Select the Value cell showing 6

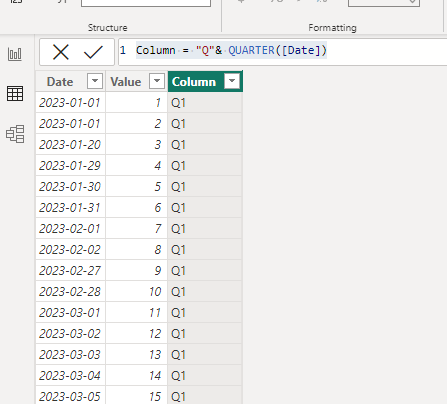click(136, 208)
